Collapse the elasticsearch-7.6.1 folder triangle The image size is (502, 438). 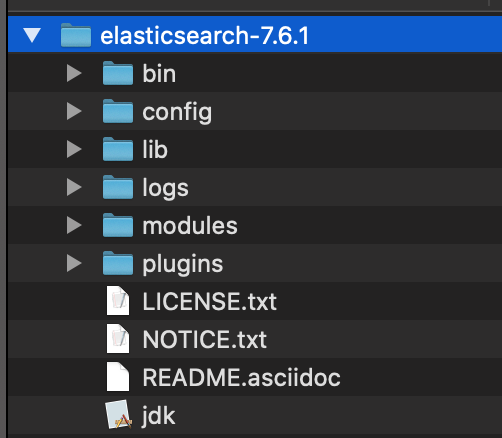coord(32,35)
